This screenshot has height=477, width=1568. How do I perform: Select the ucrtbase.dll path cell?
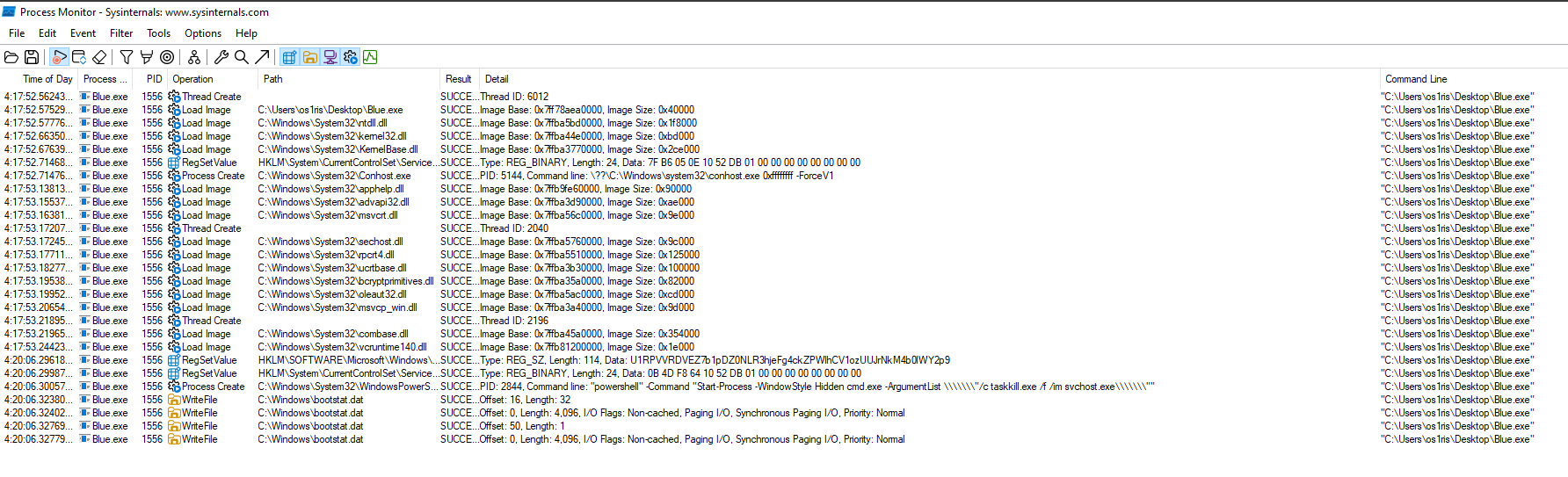coord(332,268)
